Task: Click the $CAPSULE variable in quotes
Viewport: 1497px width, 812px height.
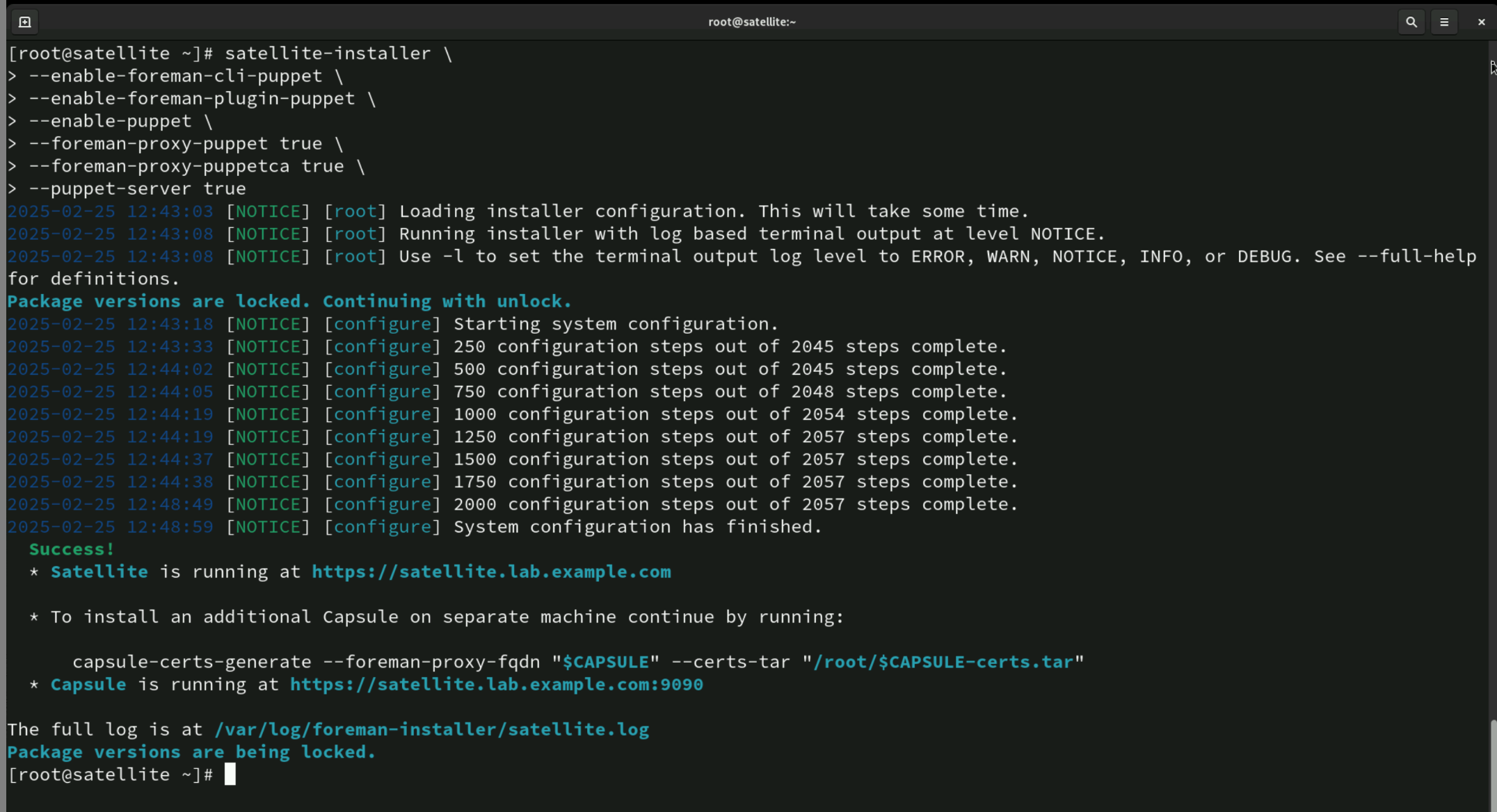Action: pyautogui.click(x=605, y=663)
